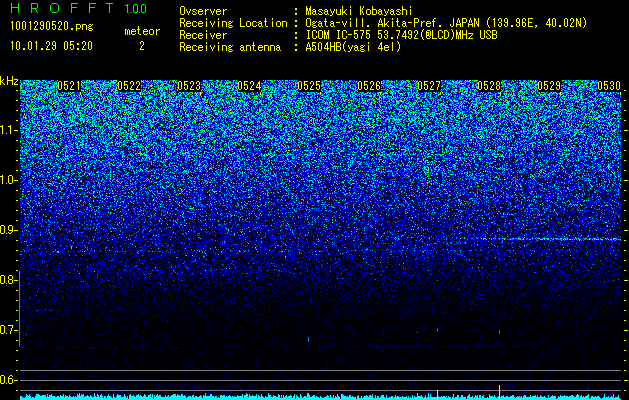Click the small echo spot below 0527
629x400 pixels.
coord(437,331)
